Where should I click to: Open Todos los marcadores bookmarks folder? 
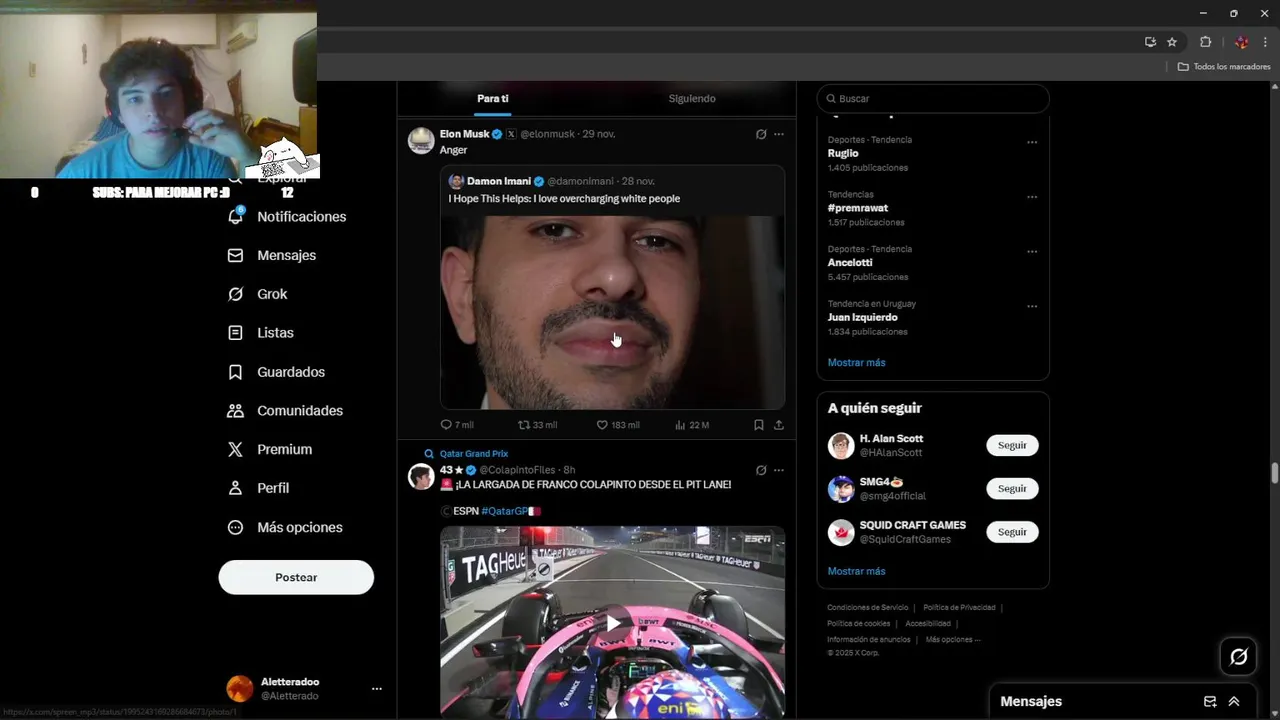point(1224,67)
